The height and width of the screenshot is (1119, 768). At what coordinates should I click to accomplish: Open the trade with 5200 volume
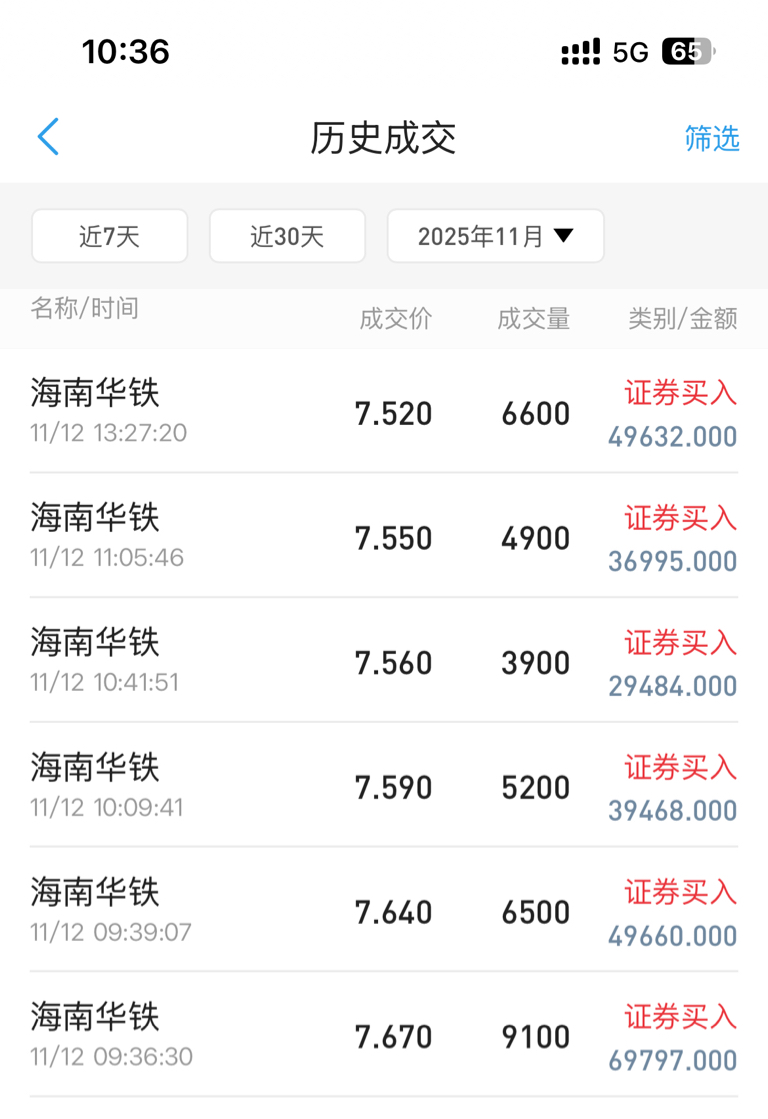pyautogui.click(x=536, y=788)
